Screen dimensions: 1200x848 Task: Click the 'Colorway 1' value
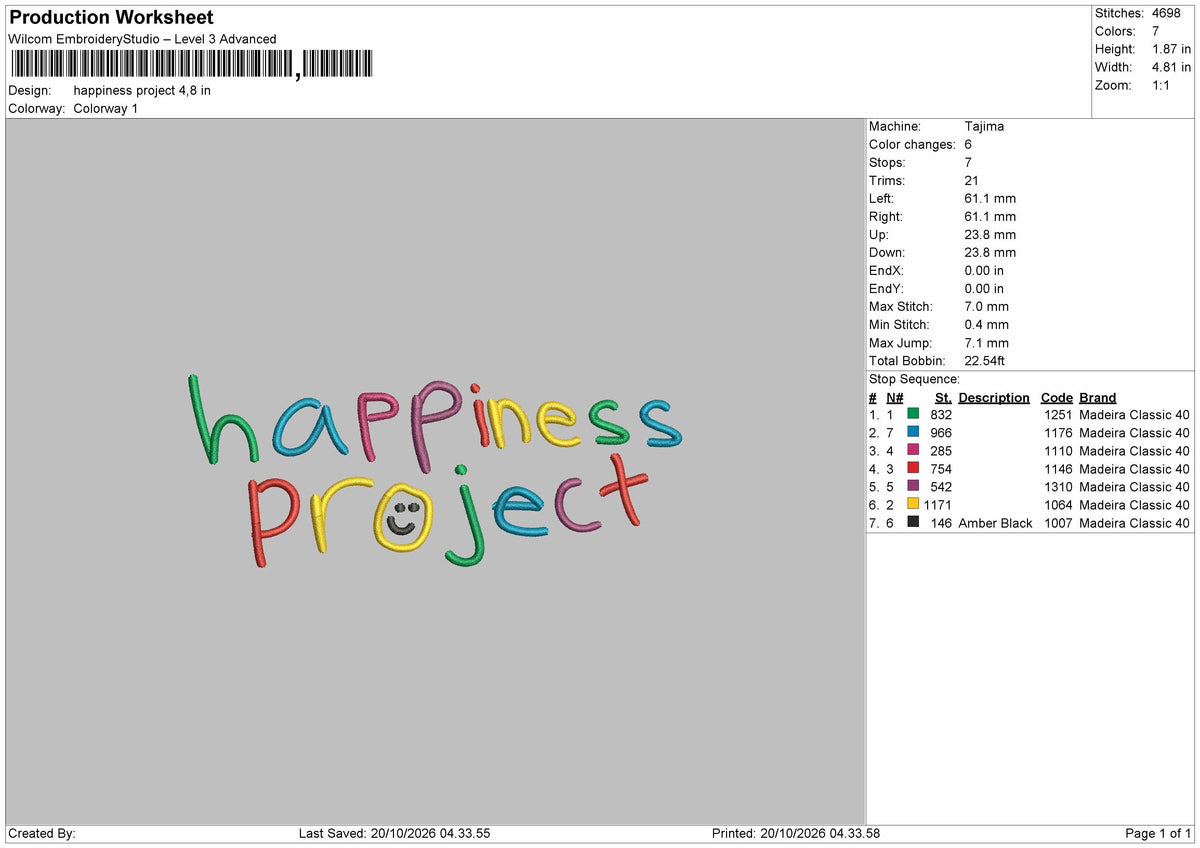(x=106, y=108)
